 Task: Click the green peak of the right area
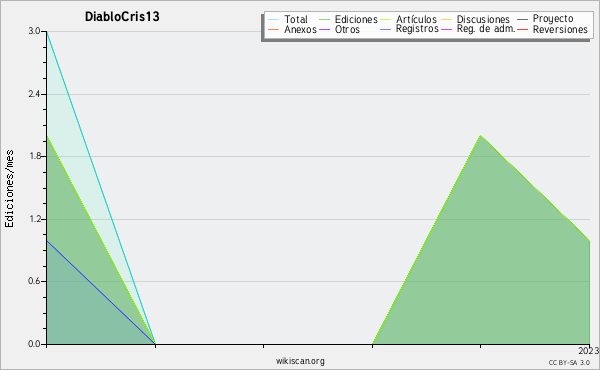click(x=481, y=136)
